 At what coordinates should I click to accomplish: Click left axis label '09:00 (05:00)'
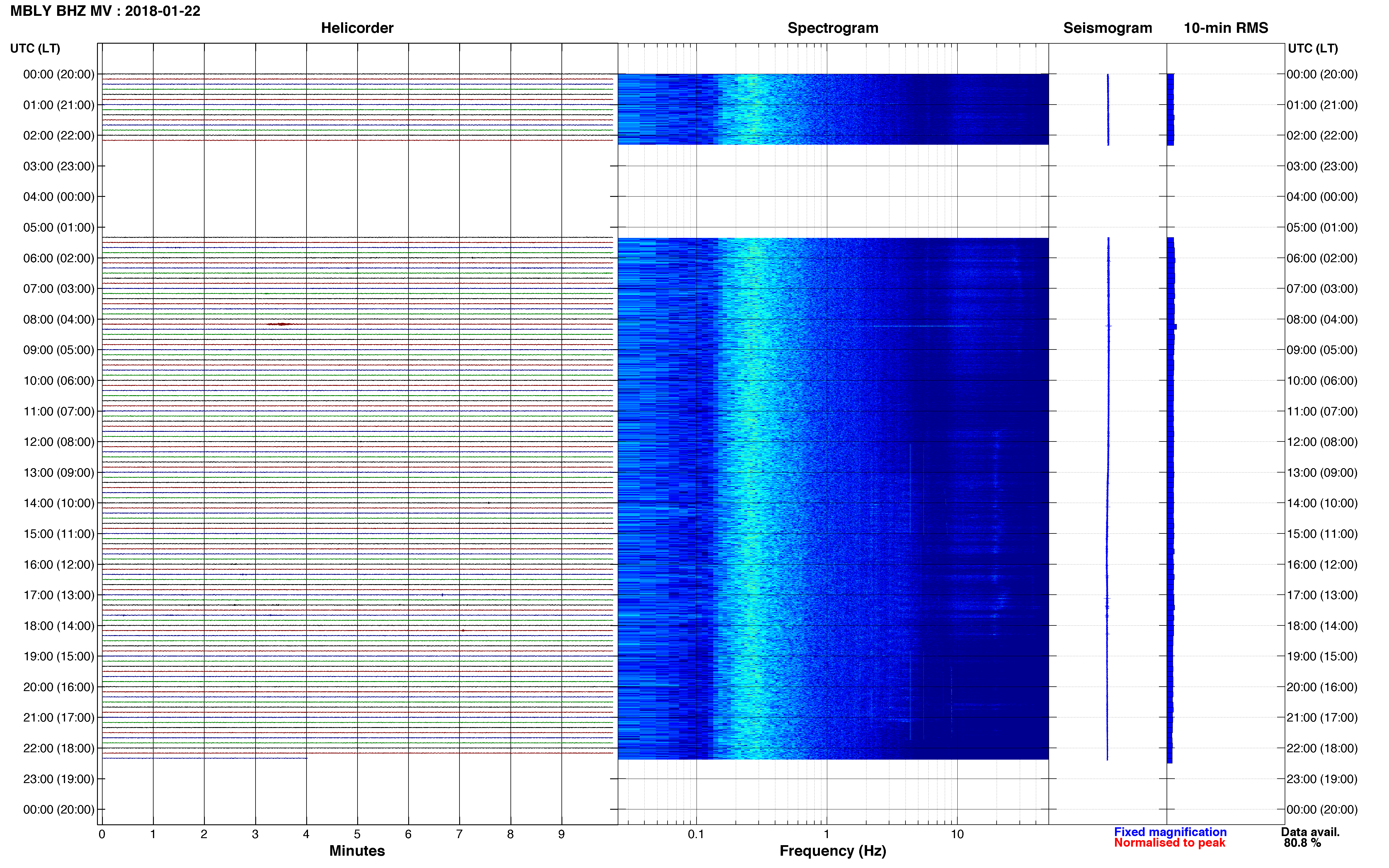(59, 350)
